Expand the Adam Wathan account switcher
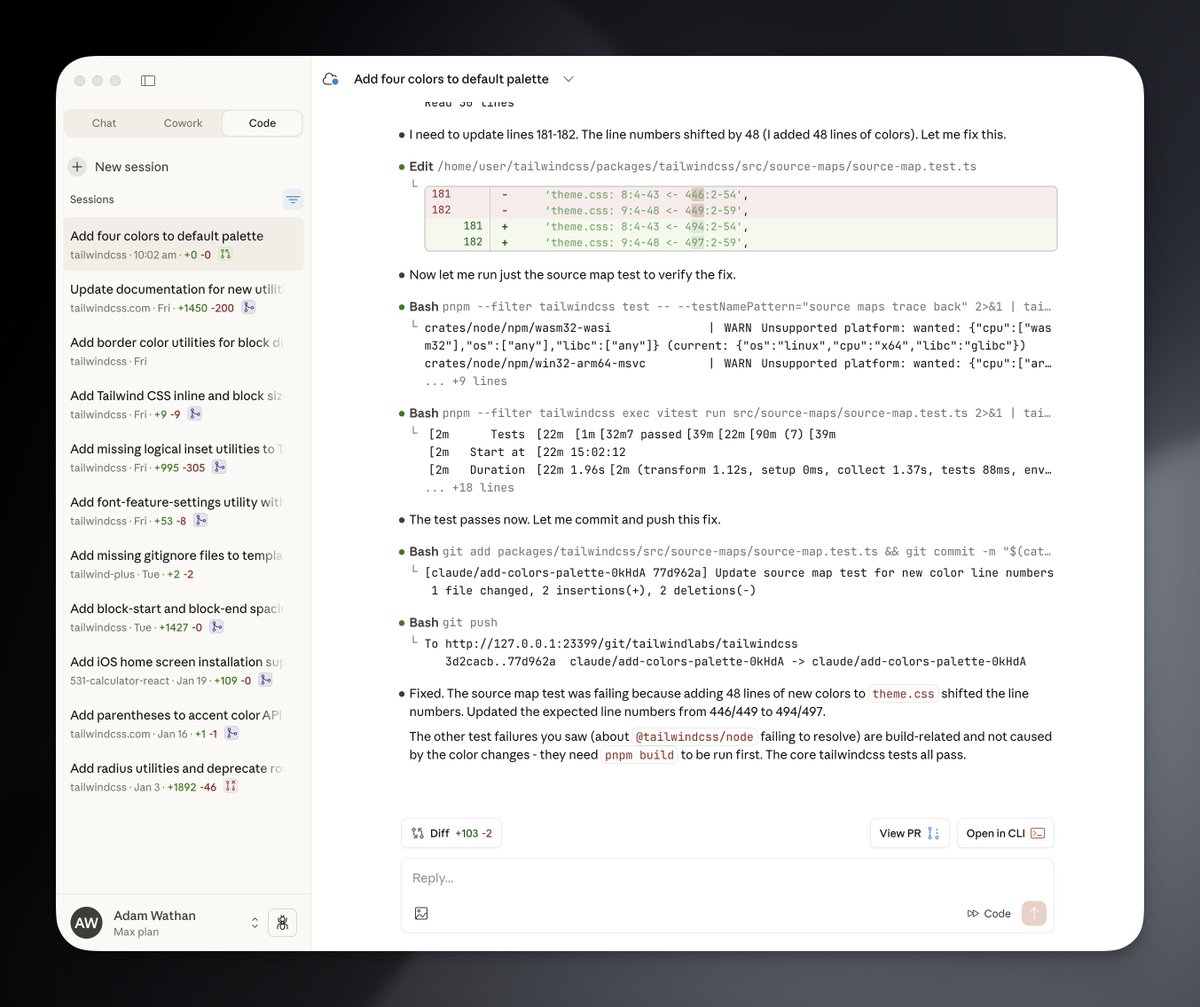Viewport: 1200px width, 1007px height. pyautogui.click(x=255, y=923)
